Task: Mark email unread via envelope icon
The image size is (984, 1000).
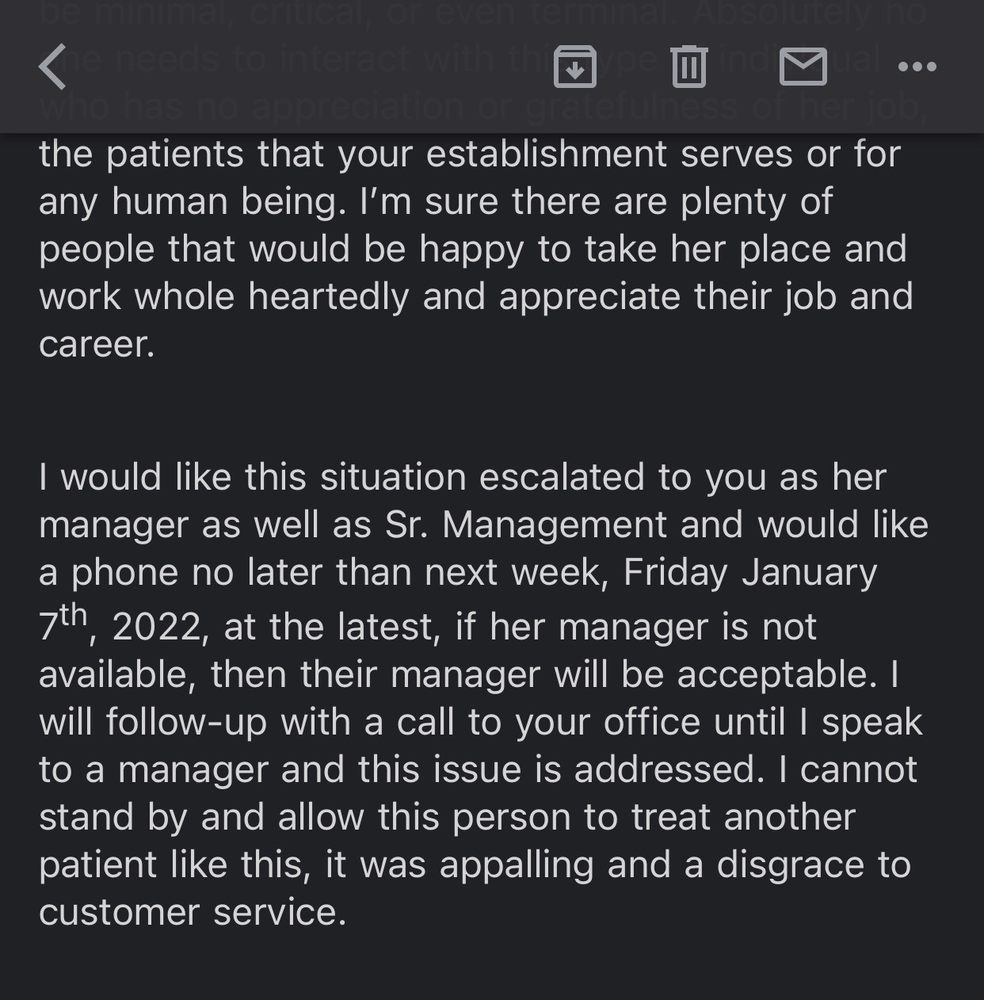Action: click(803, 66)
